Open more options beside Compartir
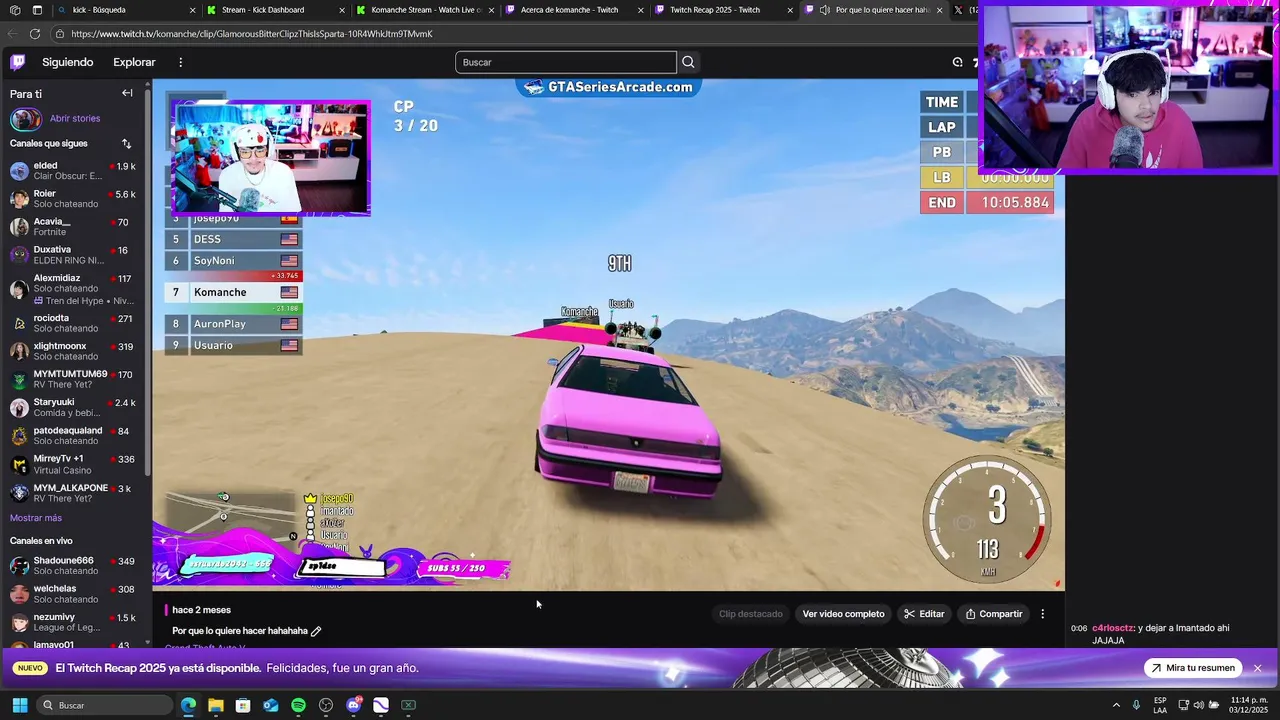The height and width of the screenshot is (720, 1280). pos(1042,614)
